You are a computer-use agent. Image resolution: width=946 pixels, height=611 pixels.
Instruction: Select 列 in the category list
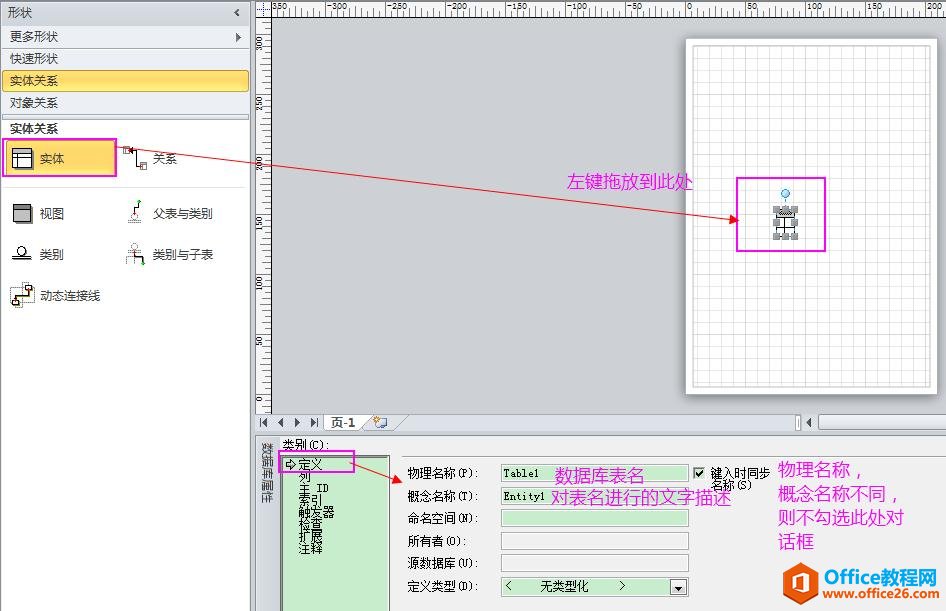[304, 477]
